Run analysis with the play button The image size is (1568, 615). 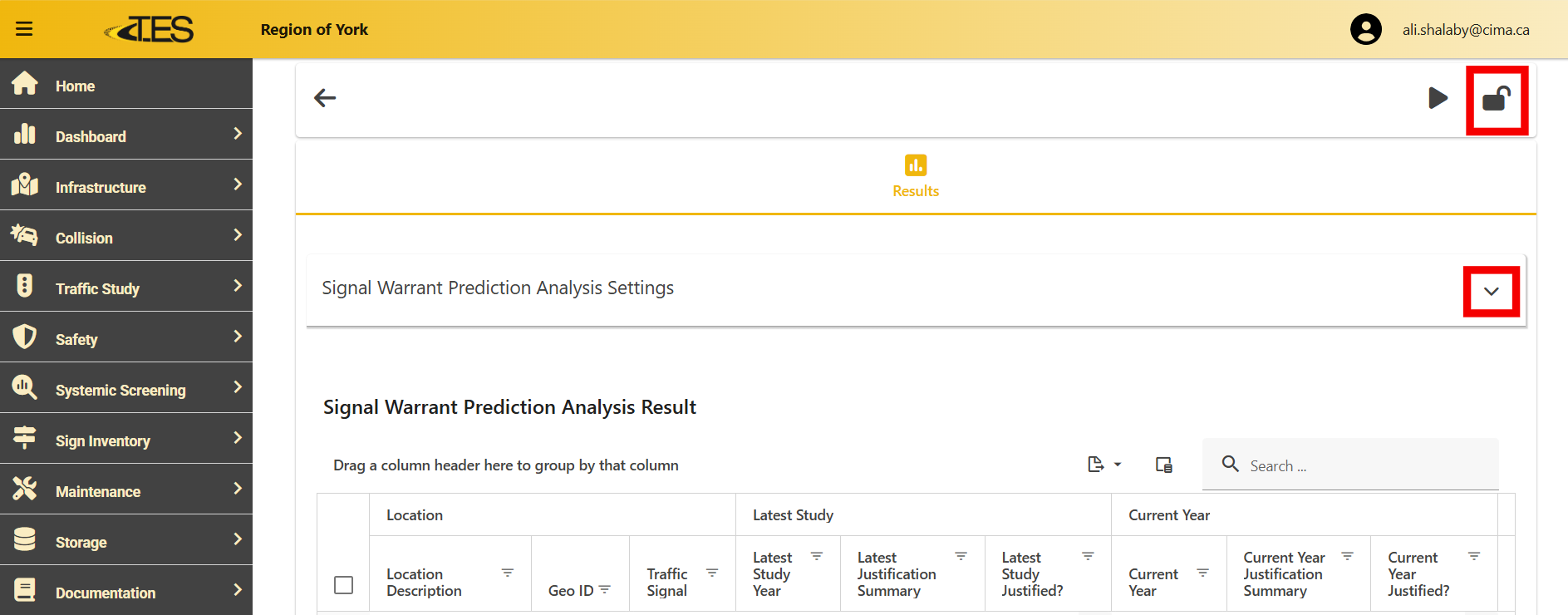coord(1438,98)
